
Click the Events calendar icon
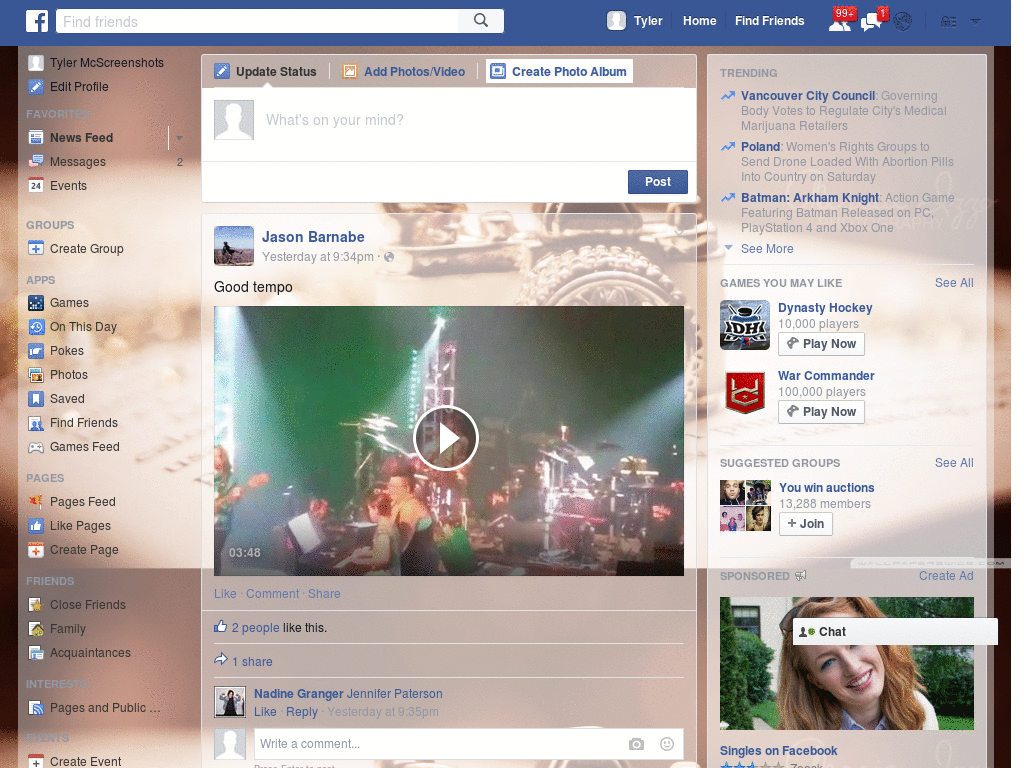(36, 186)
